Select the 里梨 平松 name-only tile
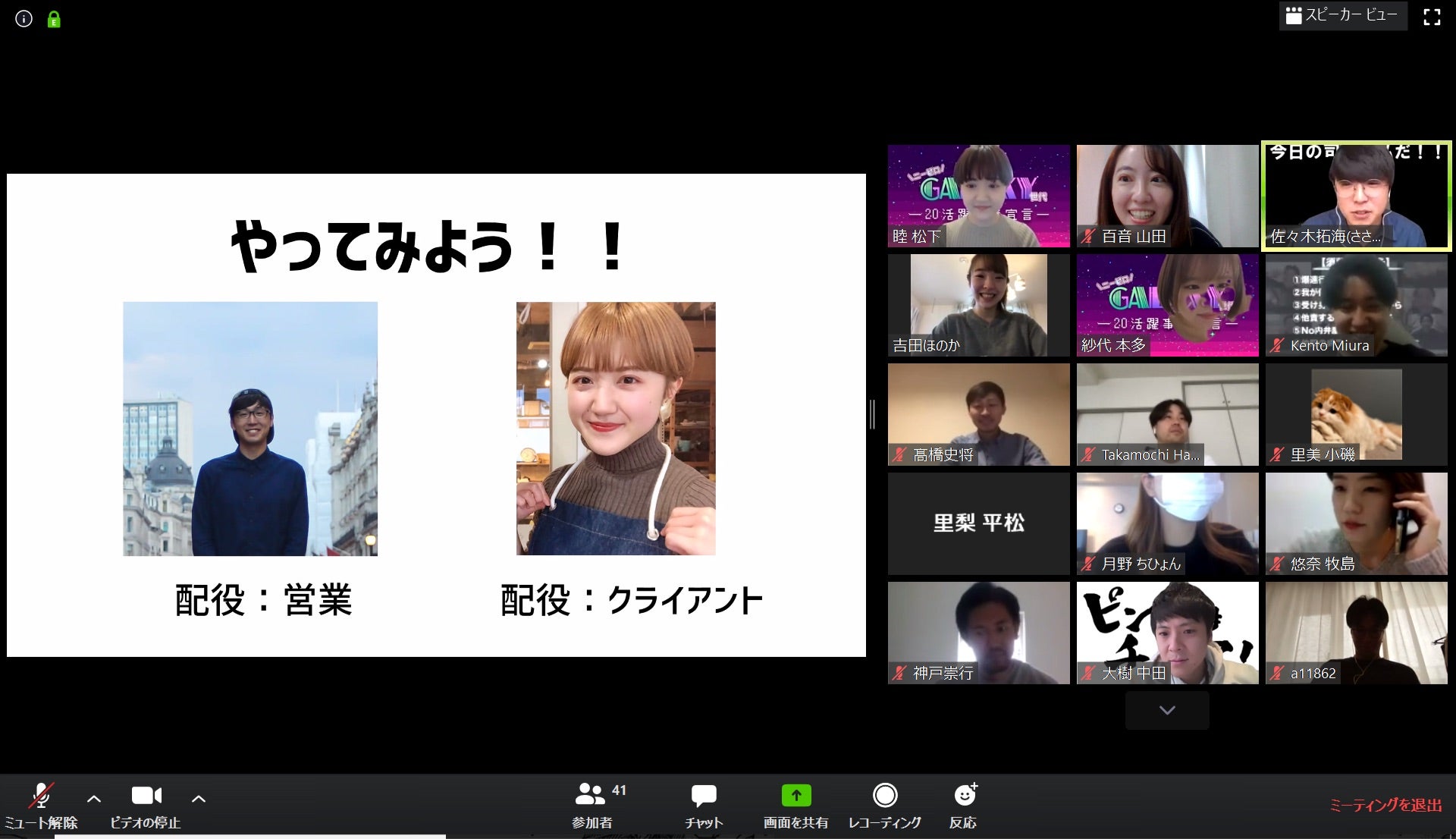 coord(978,523)
